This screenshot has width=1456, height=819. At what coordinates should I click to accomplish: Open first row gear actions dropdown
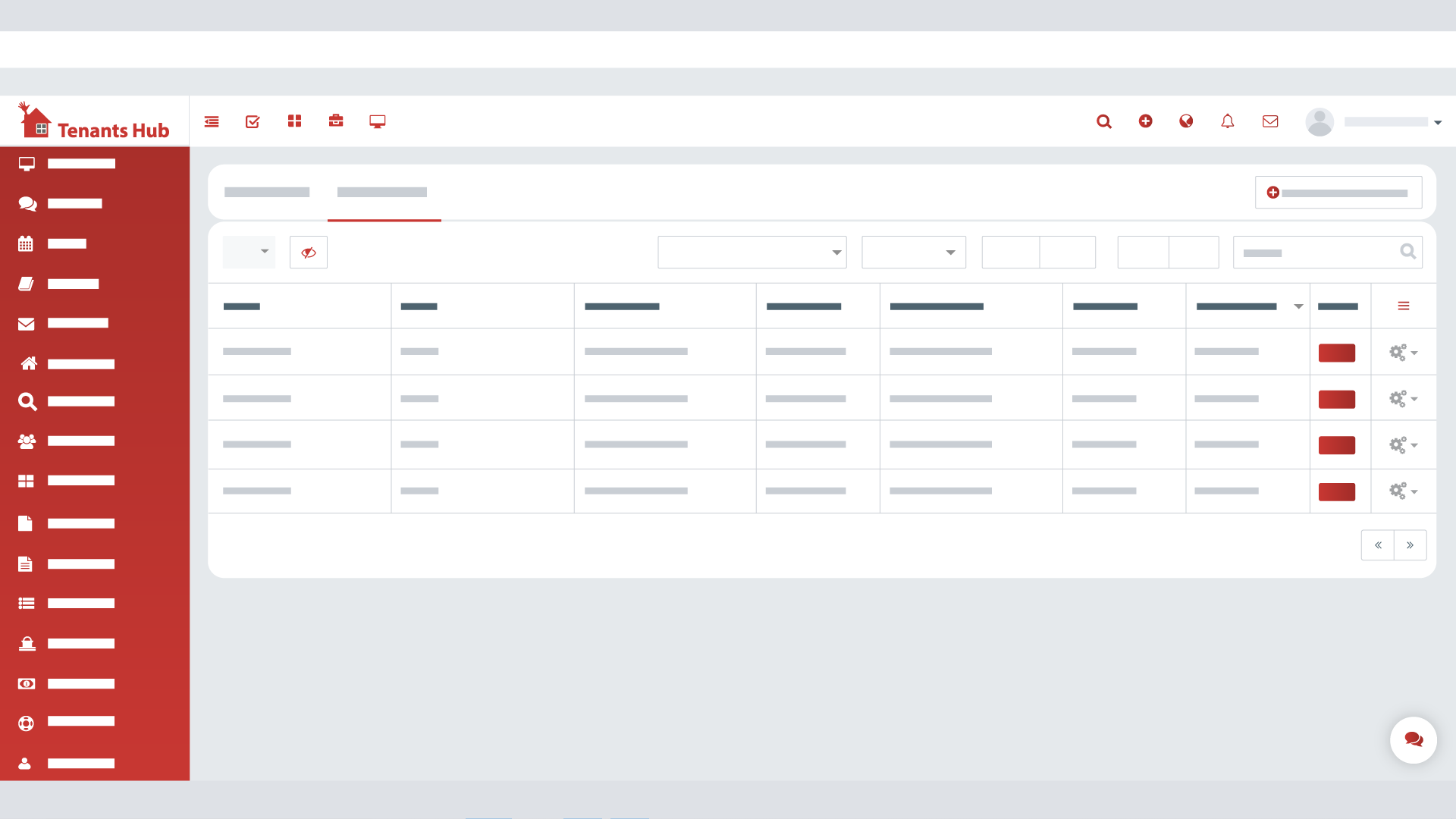(x=1403, y=353)
